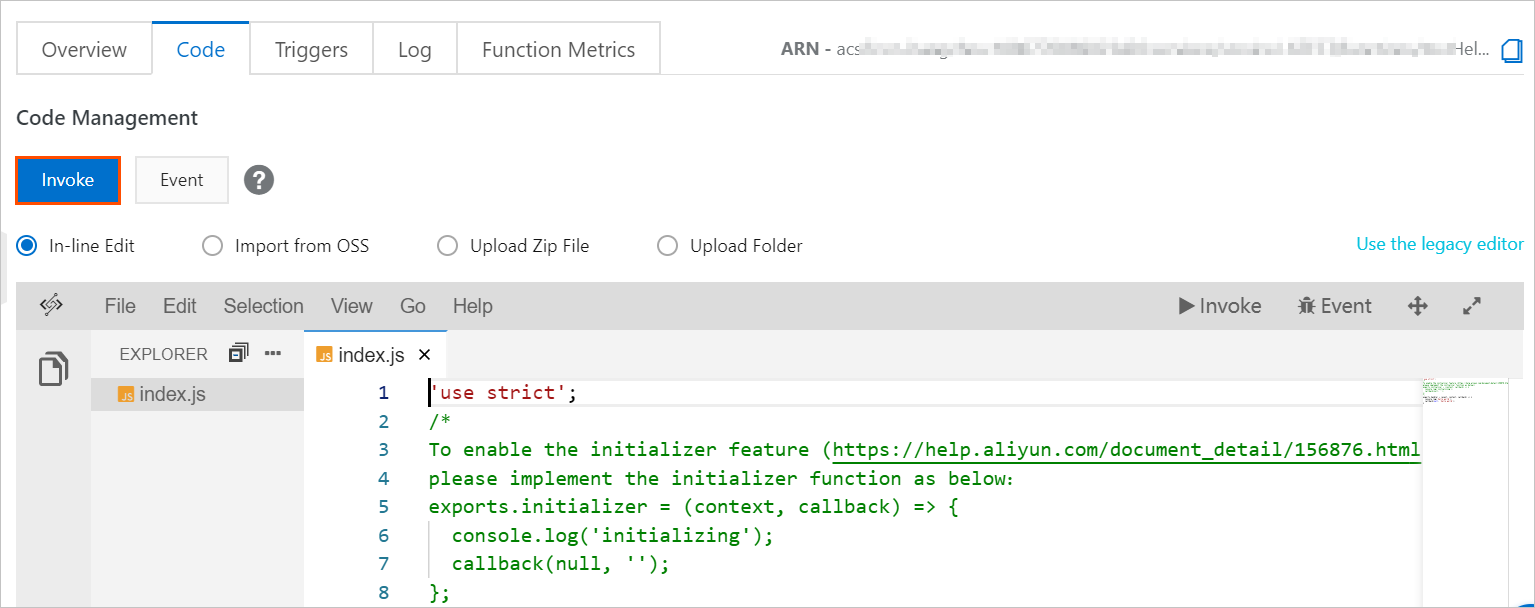1535x608 pixels.
Task: Open the File menu in editor
Action: tap(120, 306)
